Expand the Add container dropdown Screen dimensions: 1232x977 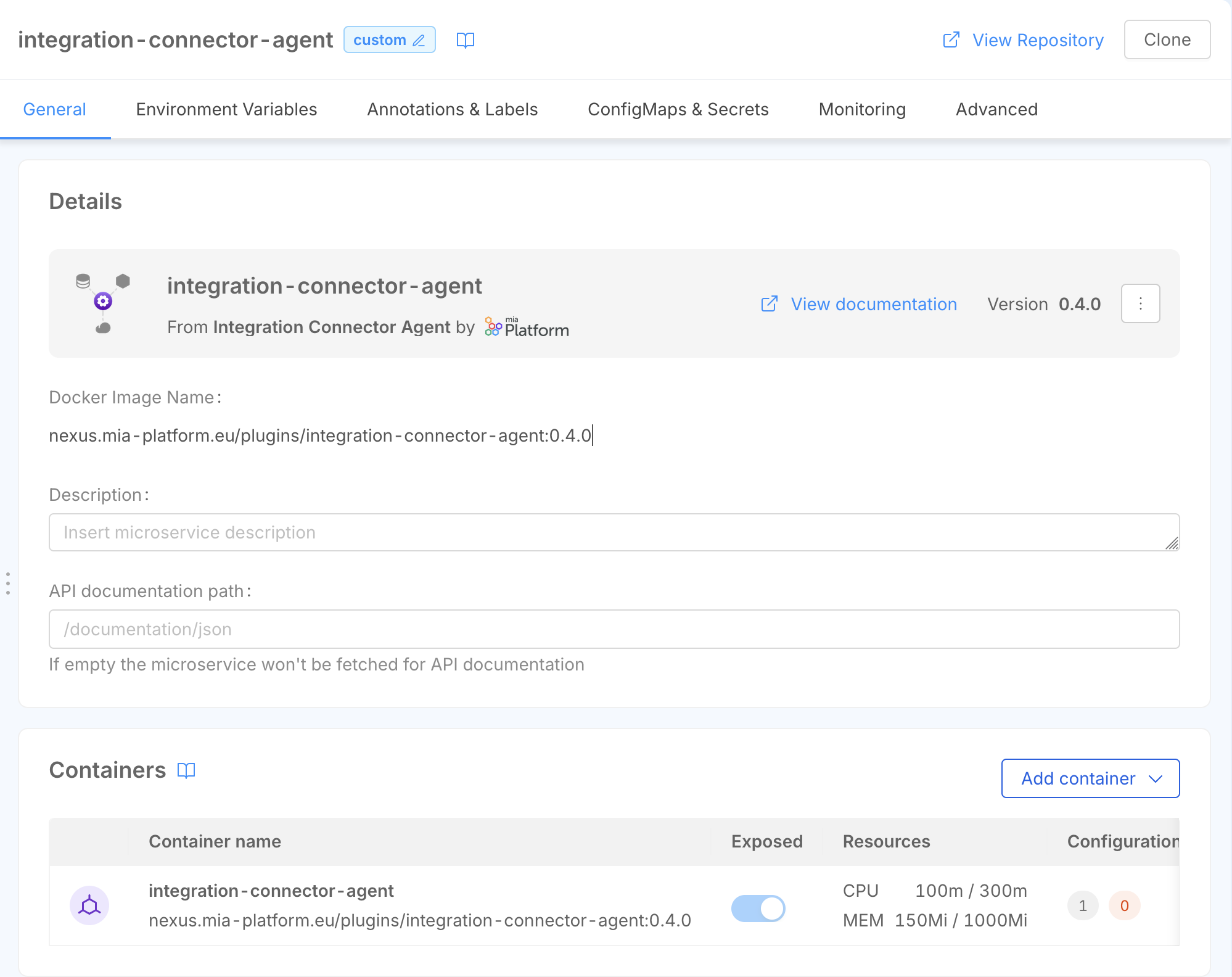[1090, 778]
